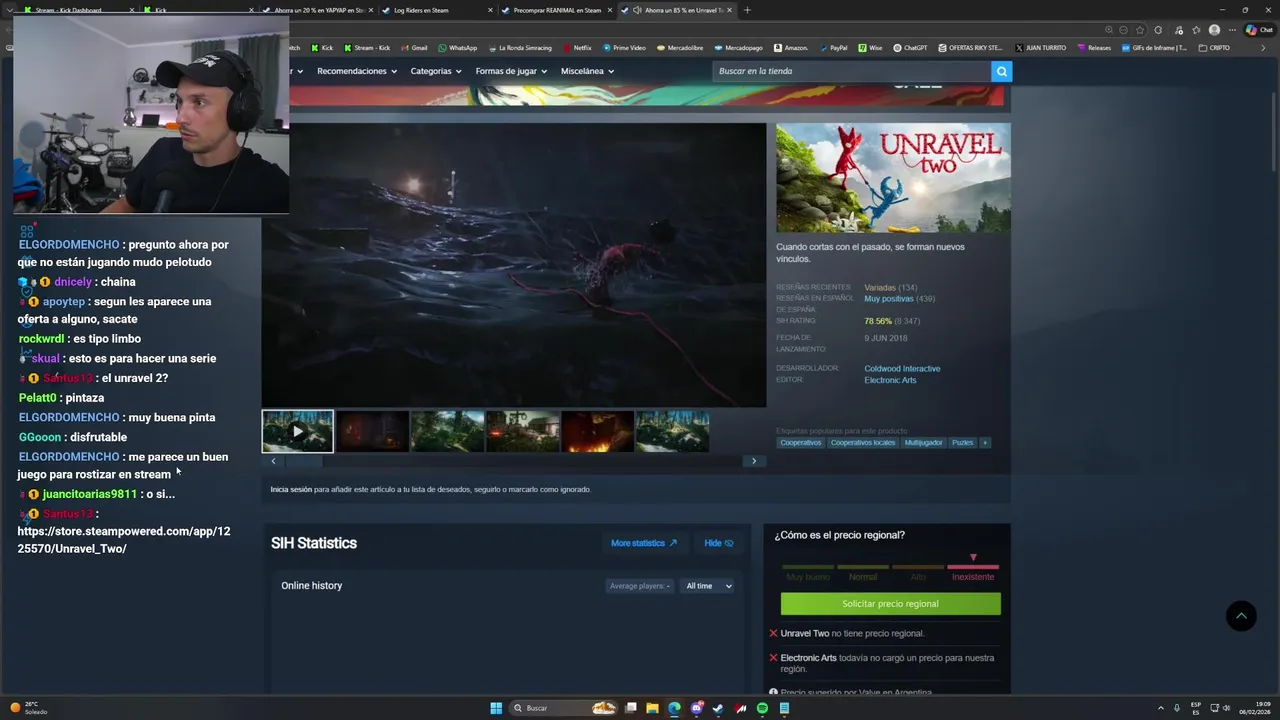This screenshot has width=1280, height=720.
Task: Click the Inicia sesión link
Action: (291, 489)
